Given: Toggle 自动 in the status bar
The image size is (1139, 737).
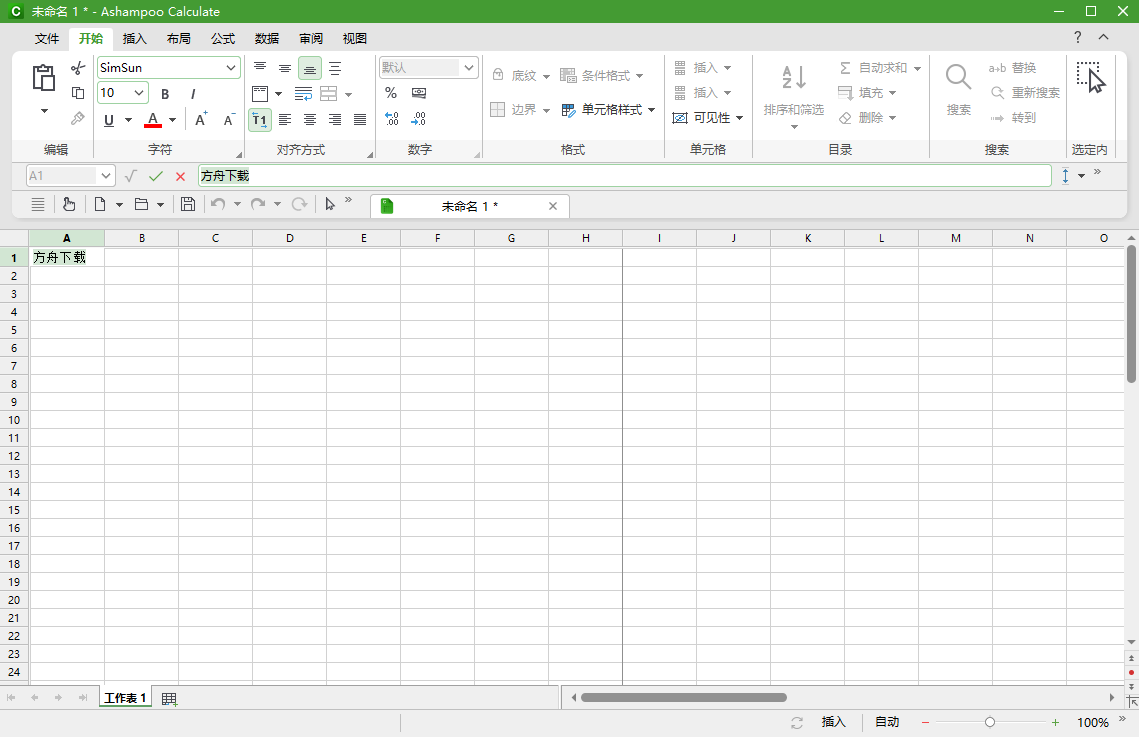Looking at the screenshot, I should [887, 722].
